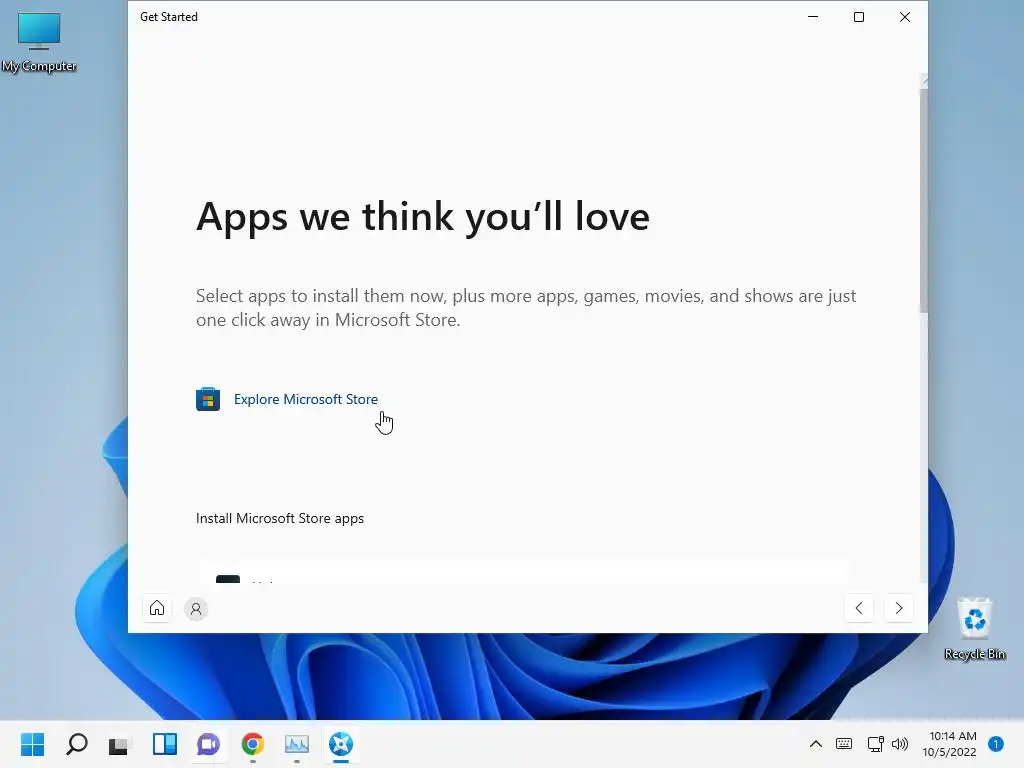Maximize the Get Started window
Viewport: 1024px width, 768px height.
tap(859, 17)
